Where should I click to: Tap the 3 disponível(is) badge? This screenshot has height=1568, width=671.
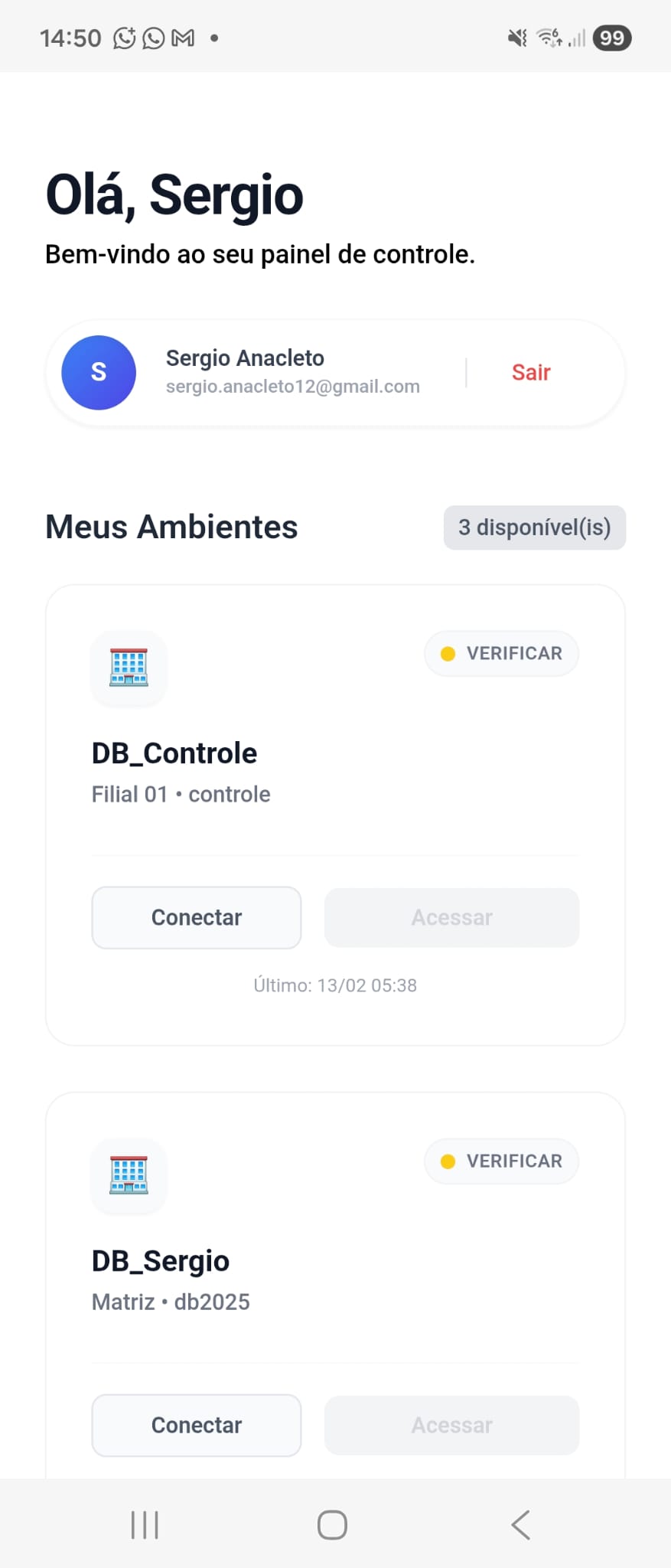534,528
